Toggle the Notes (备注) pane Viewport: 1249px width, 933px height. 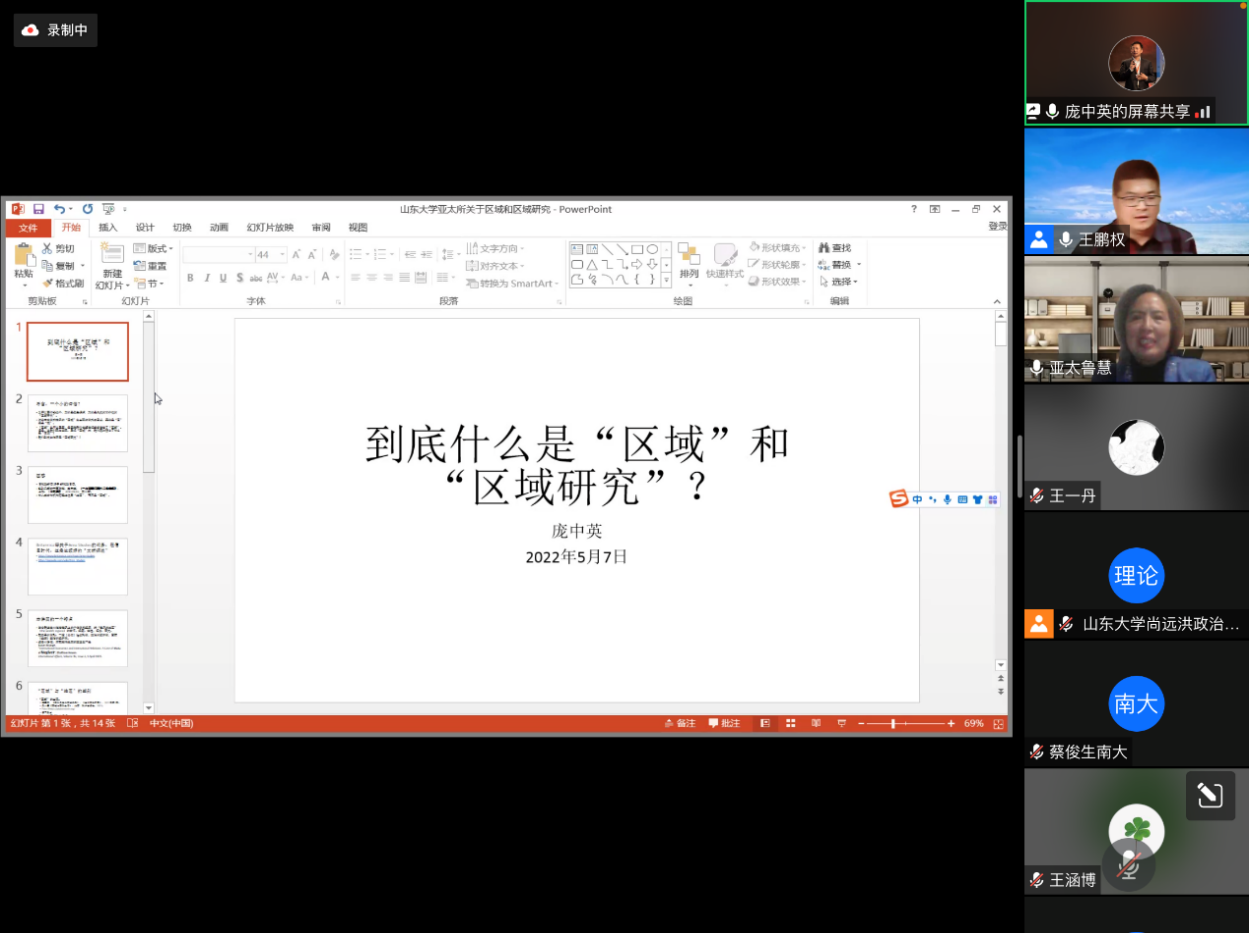click(x=680, y=723)
